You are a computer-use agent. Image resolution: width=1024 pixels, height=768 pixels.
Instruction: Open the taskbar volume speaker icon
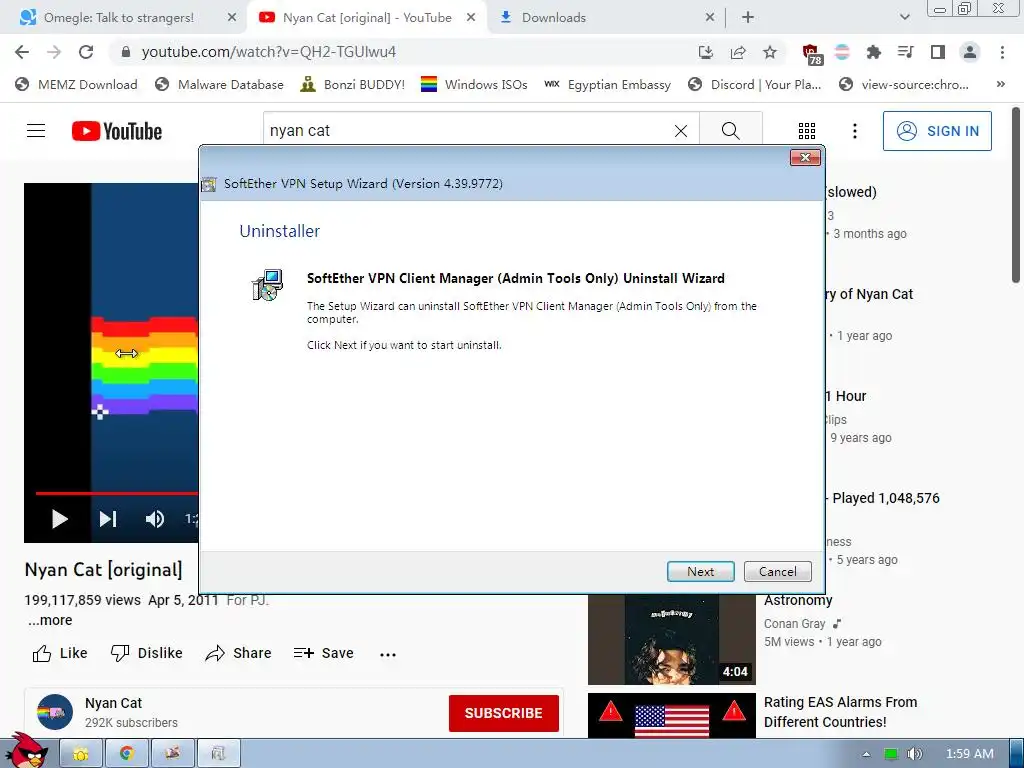pos(914,754)
